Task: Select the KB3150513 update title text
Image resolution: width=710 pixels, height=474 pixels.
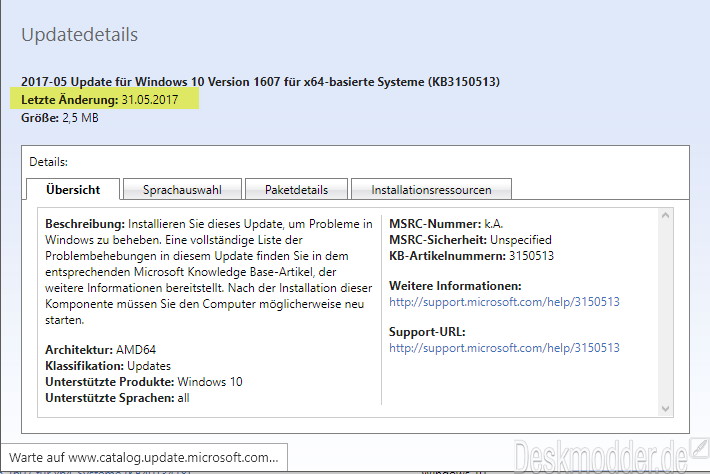Action: (260, 82)
